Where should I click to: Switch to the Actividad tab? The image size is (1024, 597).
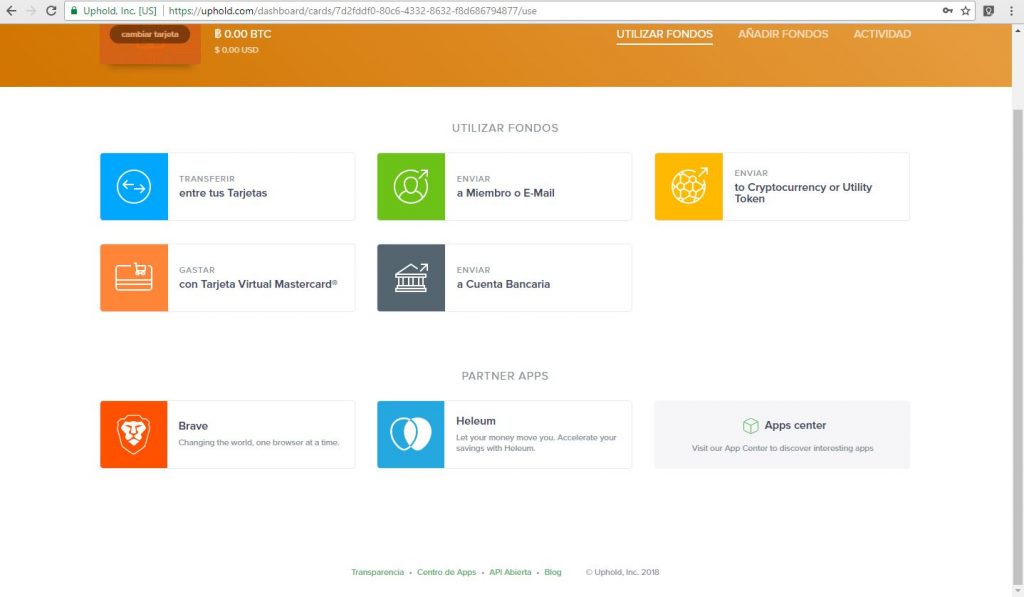pyautogui.click(x=882, y=34)
